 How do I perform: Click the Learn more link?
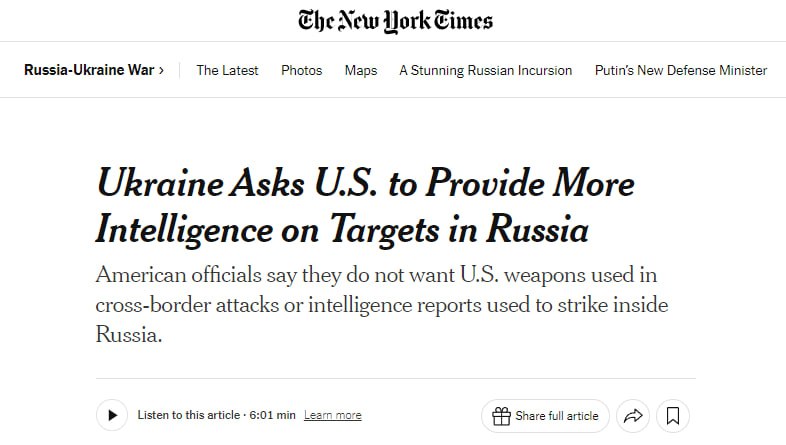[332, 415]
